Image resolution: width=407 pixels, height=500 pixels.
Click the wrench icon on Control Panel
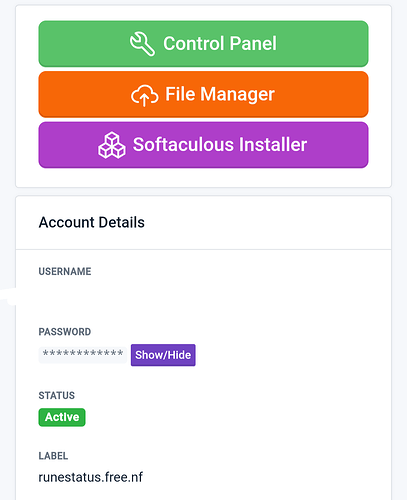[142, 44]
